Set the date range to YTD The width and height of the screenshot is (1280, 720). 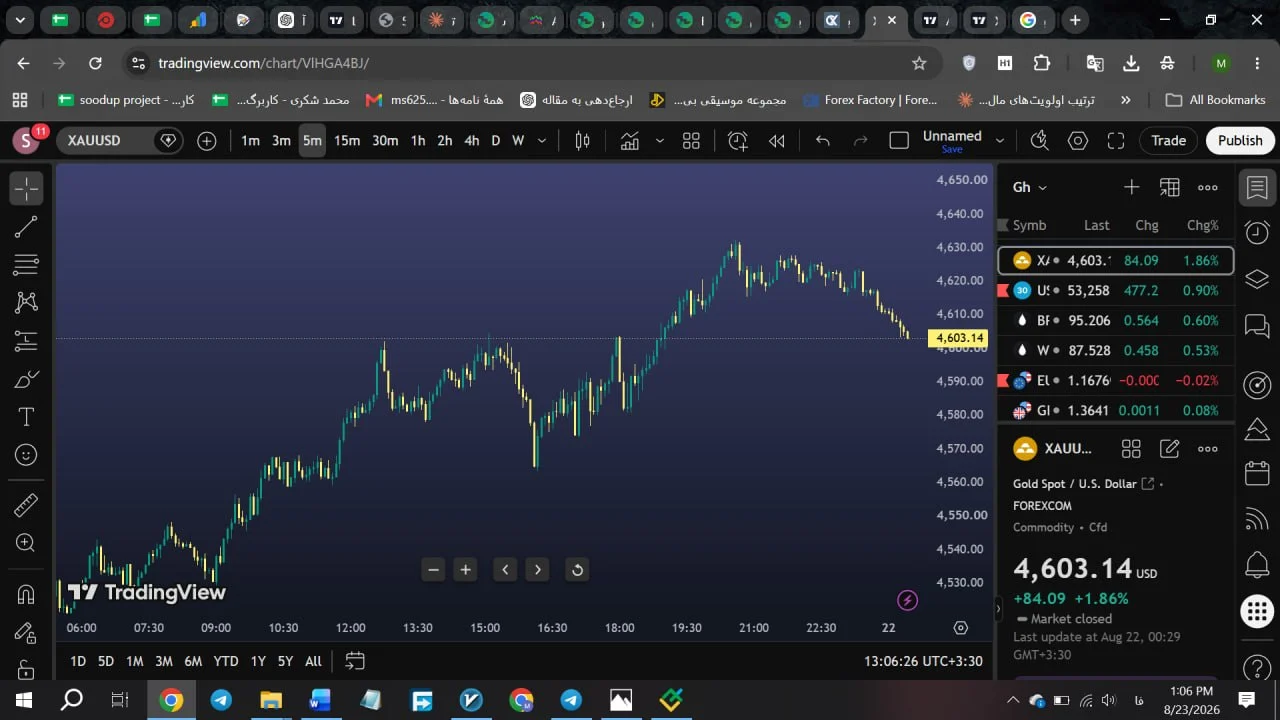tap(226, 661)
